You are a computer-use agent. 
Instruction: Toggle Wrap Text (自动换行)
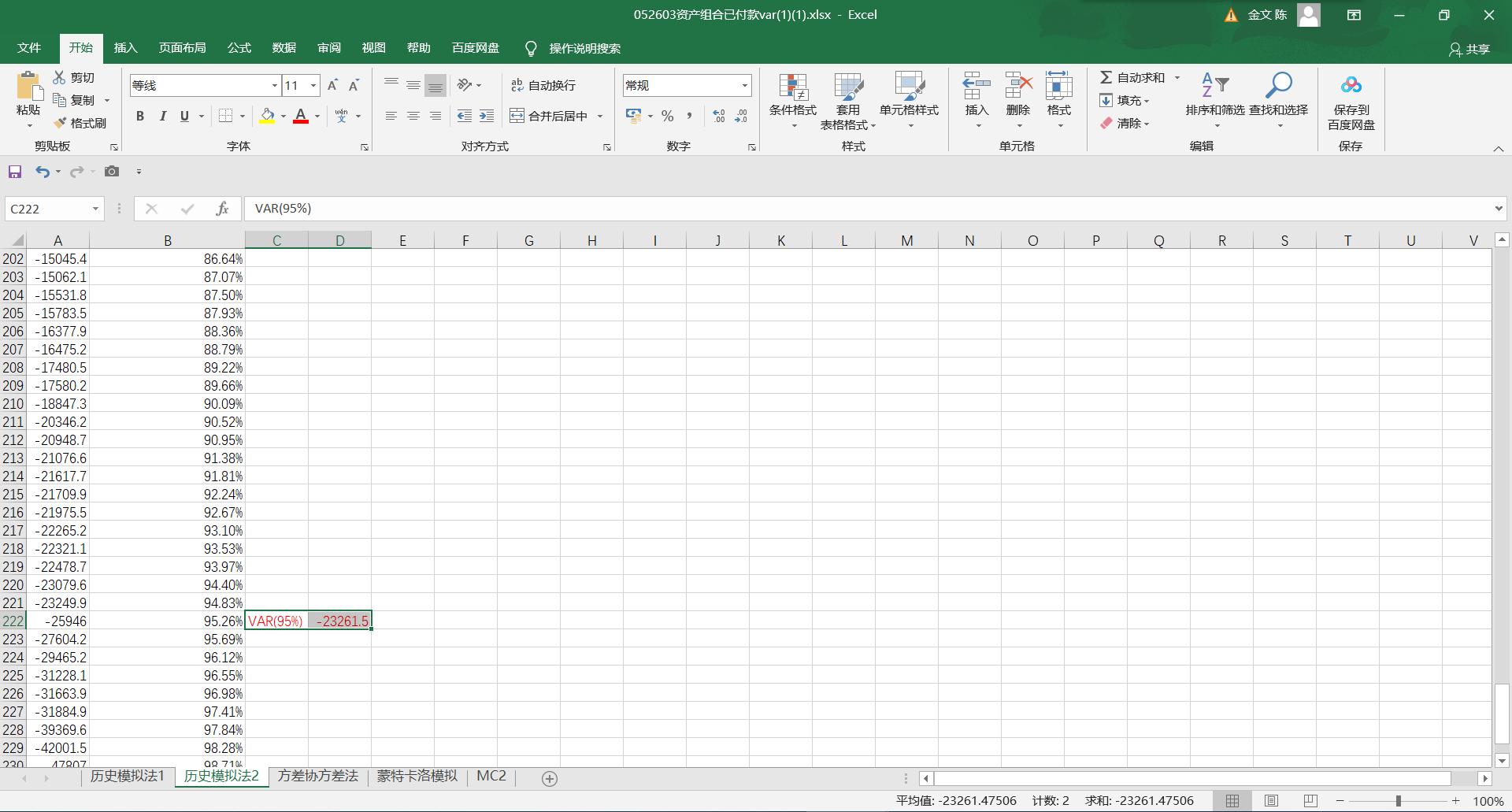[x=543, y=85]
